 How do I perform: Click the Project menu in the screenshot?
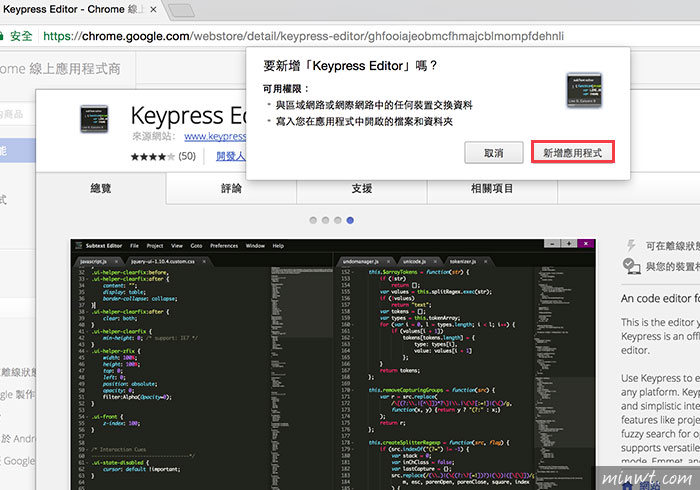[x=155, y=246]
